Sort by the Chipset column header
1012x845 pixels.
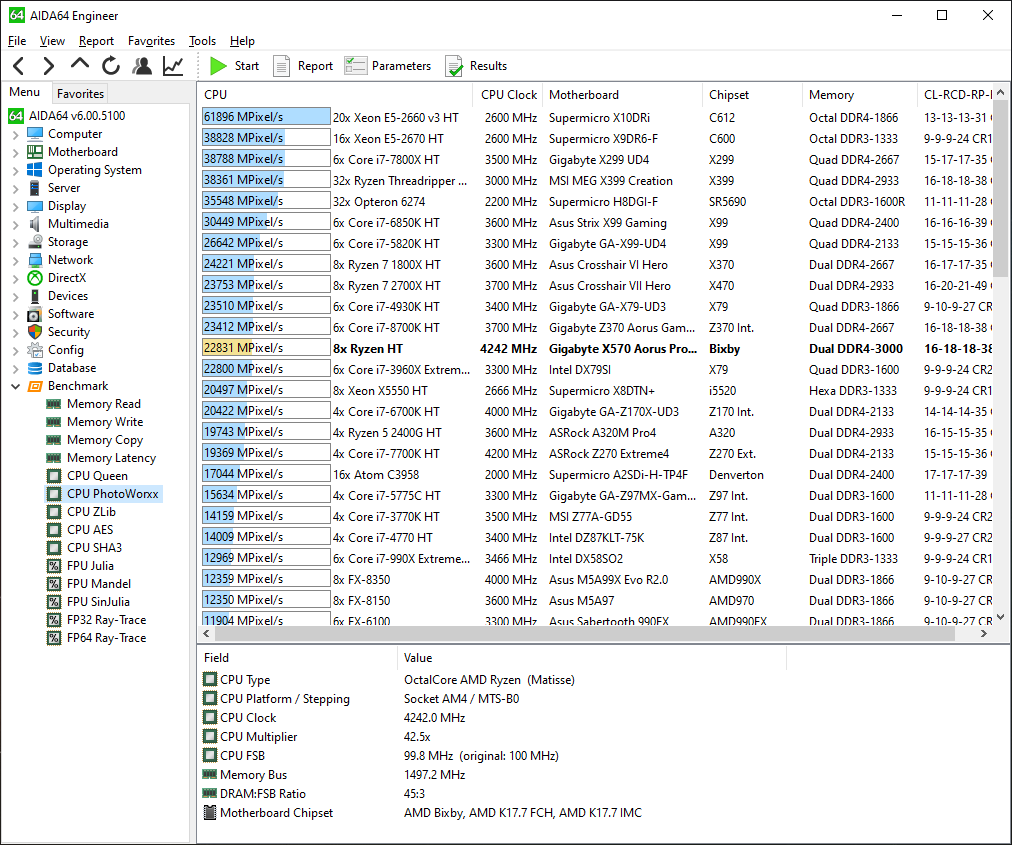pos(752,95)
